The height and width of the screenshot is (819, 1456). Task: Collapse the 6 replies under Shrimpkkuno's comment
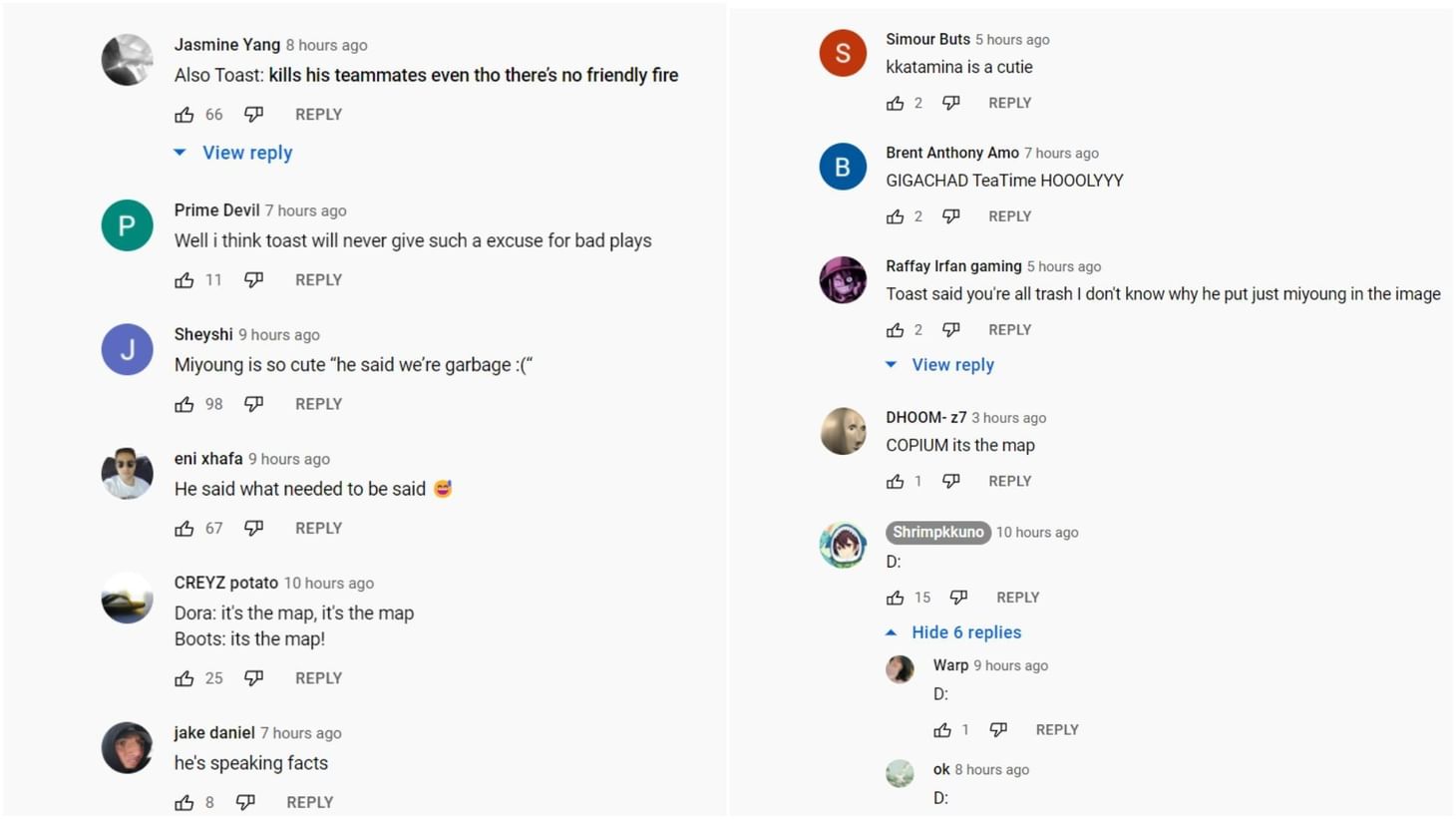(x=965, y=631)
